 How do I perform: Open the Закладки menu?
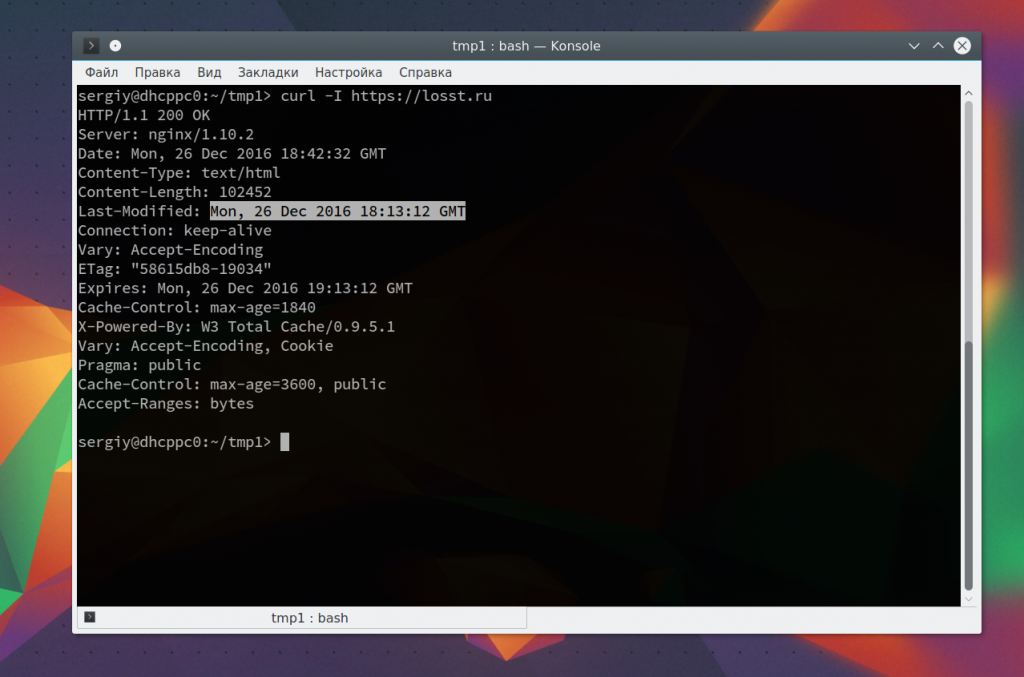(268, 72)
